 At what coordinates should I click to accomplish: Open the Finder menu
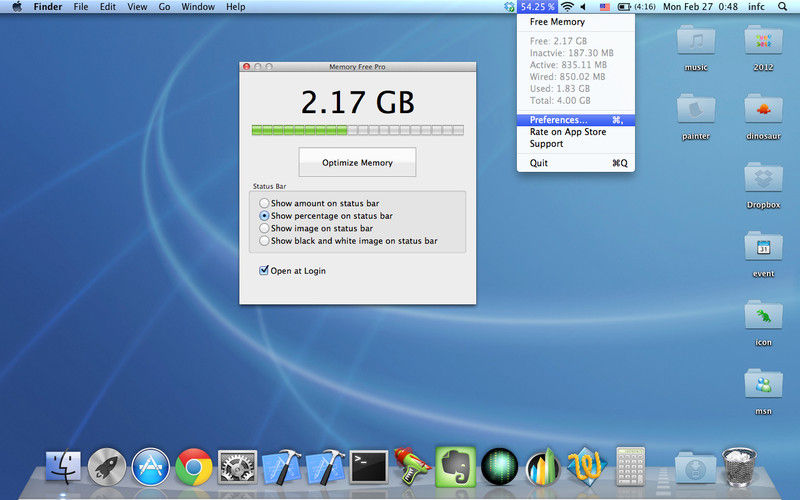pos(48,7)
